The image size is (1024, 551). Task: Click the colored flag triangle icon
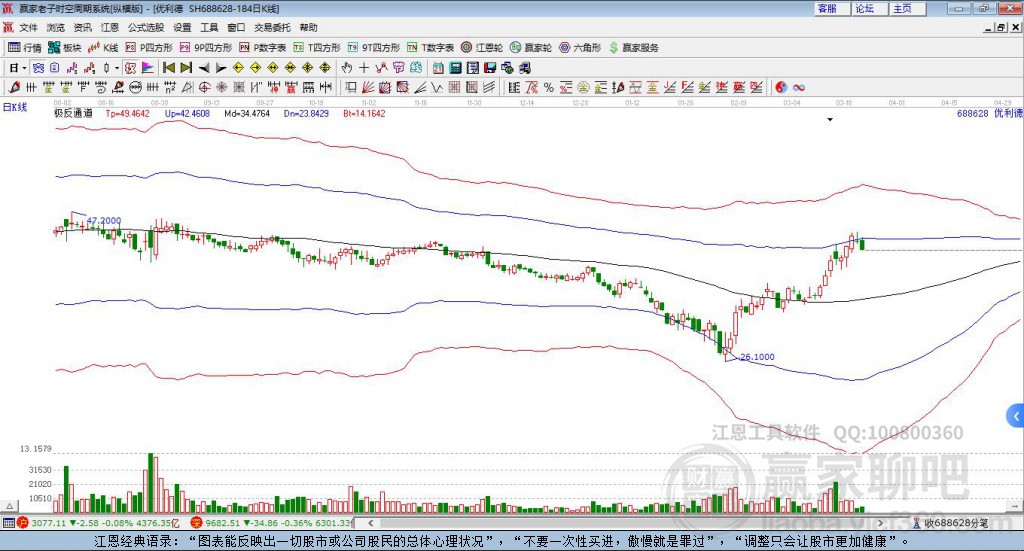[x=148, y=68]
